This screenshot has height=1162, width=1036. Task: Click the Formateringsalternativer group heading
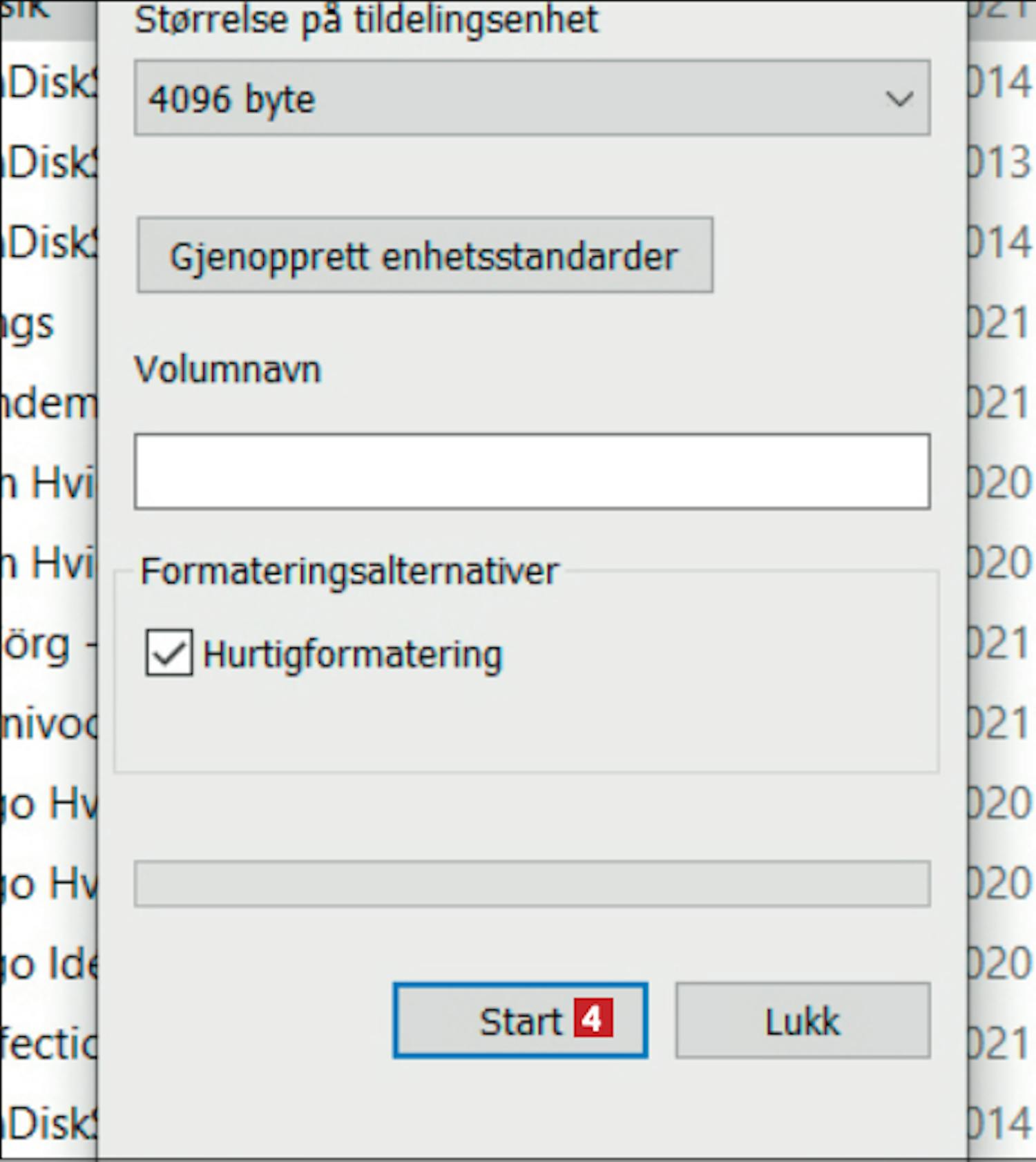click(x=349, y=572)
